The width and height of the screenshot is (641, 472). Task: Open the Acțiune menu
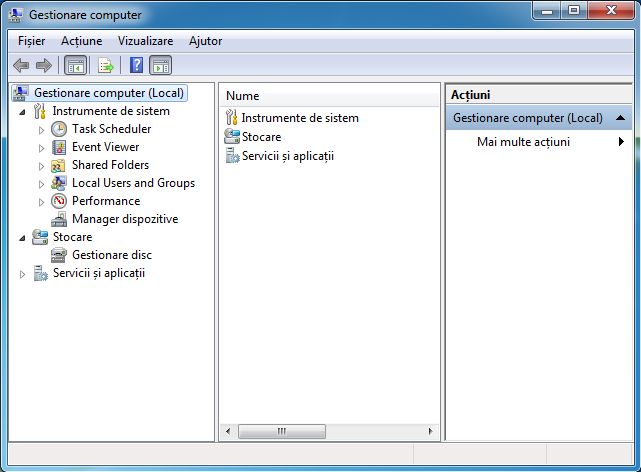pyautogui.click(x=81, y=41)
